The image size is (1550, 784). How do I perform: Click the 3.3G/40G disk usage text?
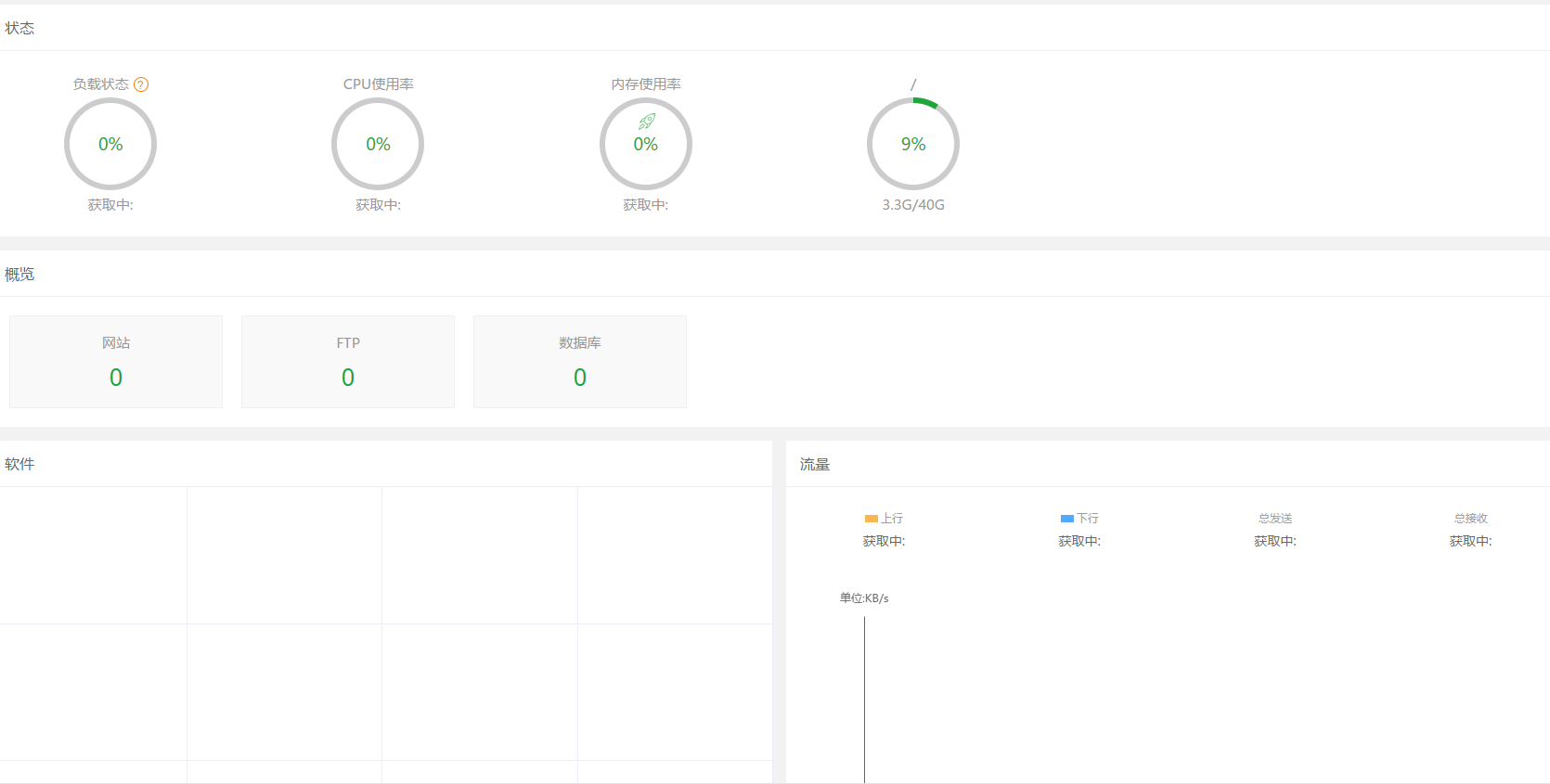912,205
